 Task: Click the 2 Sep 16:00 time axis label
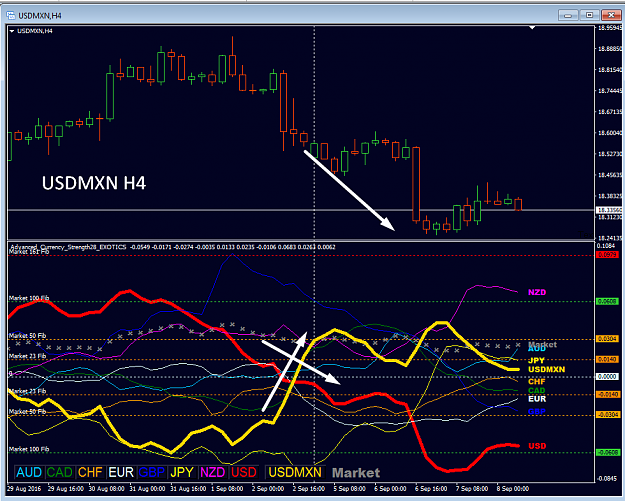(309, 489)
